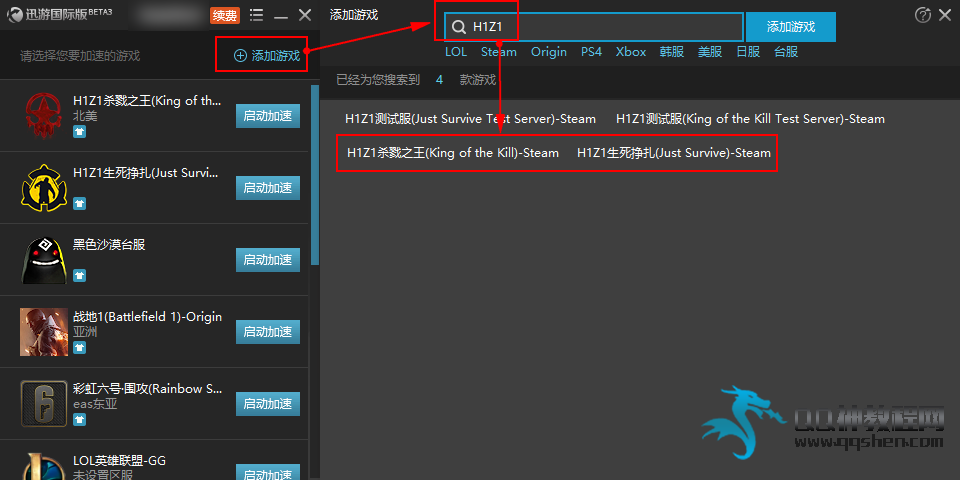Click the magnifier search icon
Screen dimensions: 960x480
click(459, 27)
